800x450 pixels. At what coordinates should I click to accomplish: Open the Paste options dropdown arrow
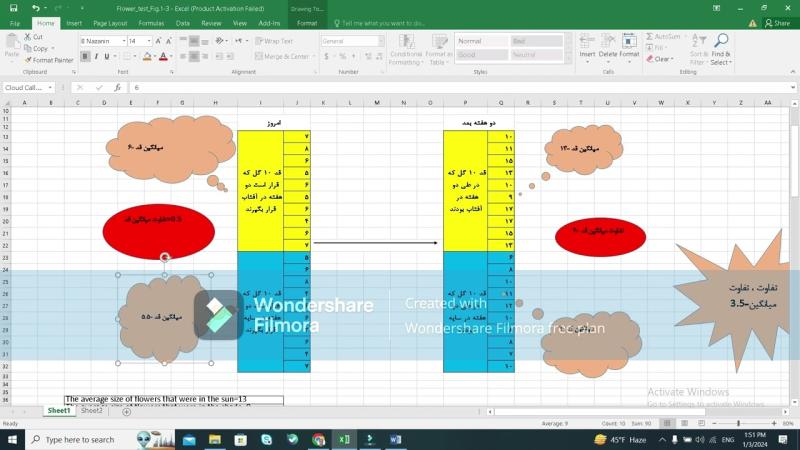coord(12,62)
